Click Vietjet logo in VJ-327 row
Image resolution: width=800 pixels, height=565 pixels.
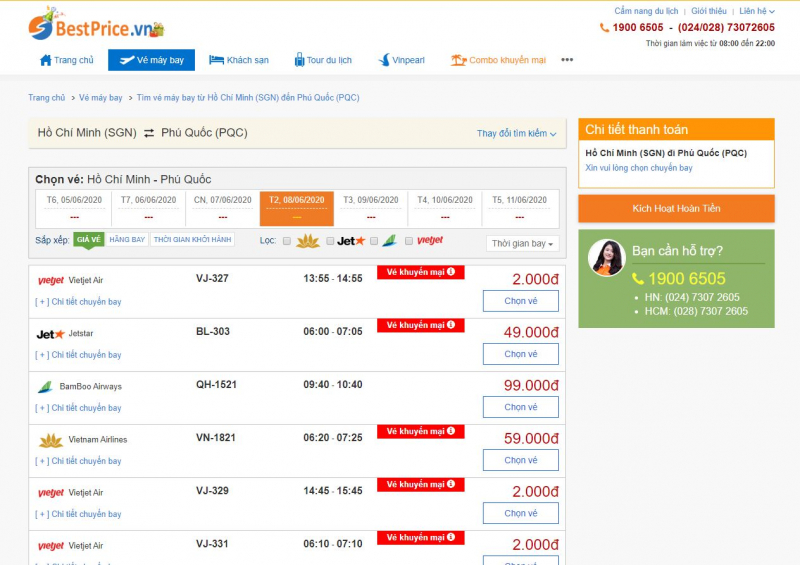click(51, 280)
